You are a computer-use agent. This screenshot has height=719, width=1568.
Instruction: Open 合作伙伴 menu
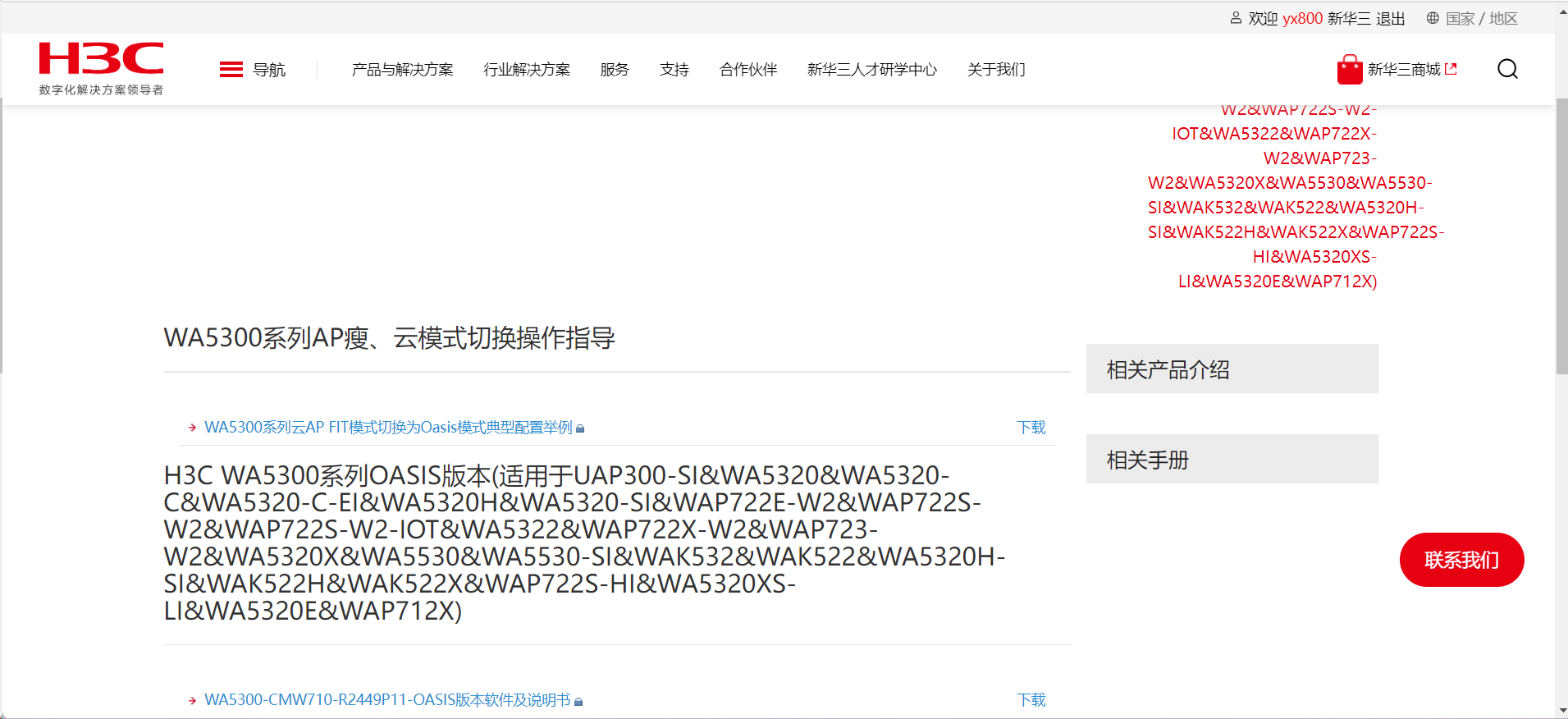pyautogui.click(x=748, y=70)
